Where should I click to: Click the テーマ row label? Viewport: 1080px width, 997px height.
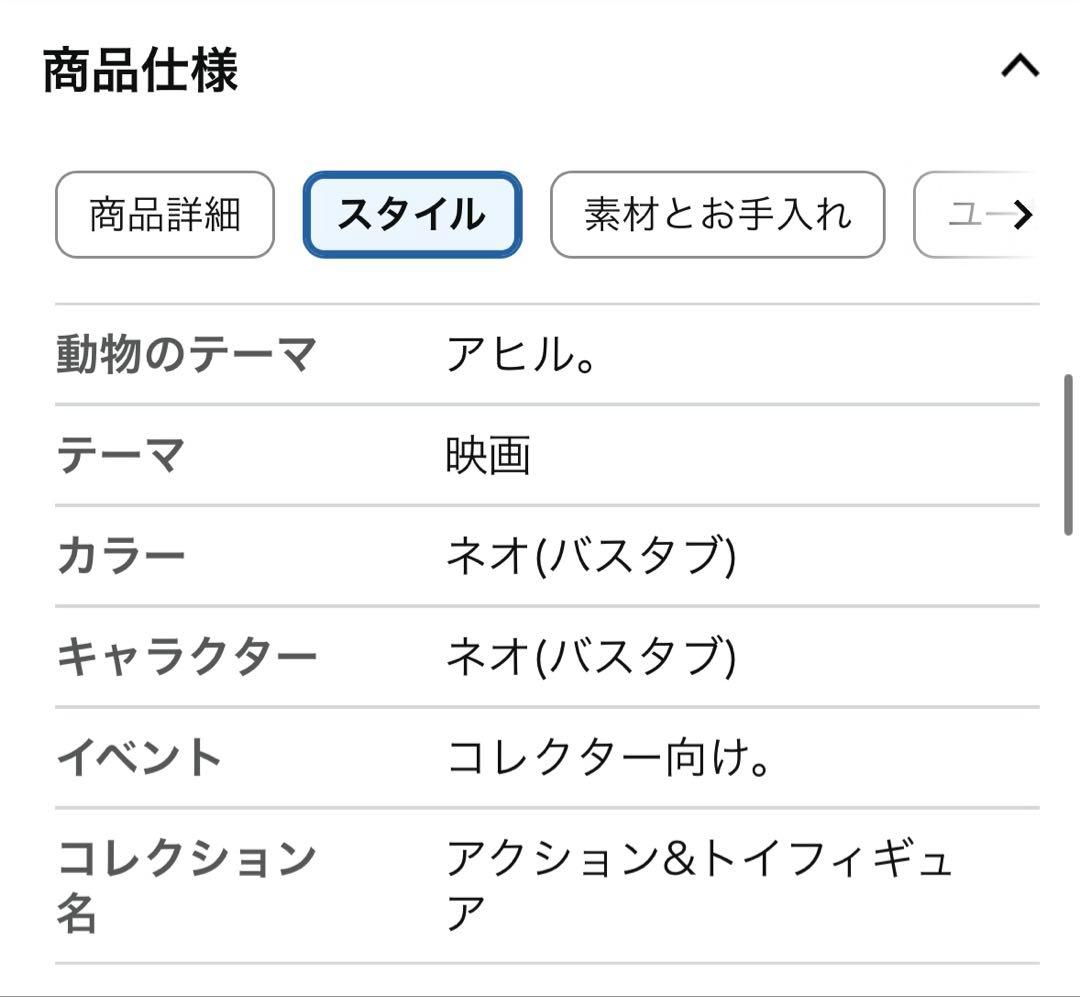[121, 455]
